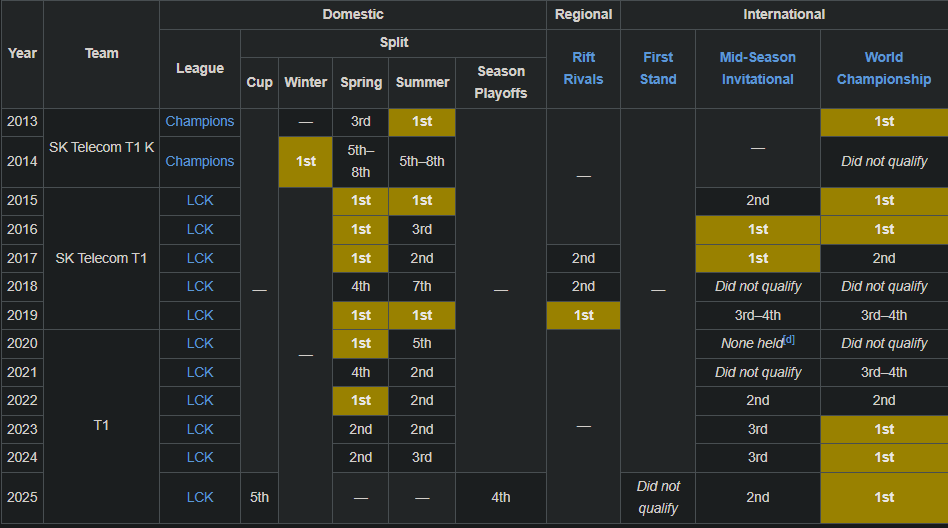948x528 pixels.
Task: Click the Winter column header
Action: tap(305, 83)
